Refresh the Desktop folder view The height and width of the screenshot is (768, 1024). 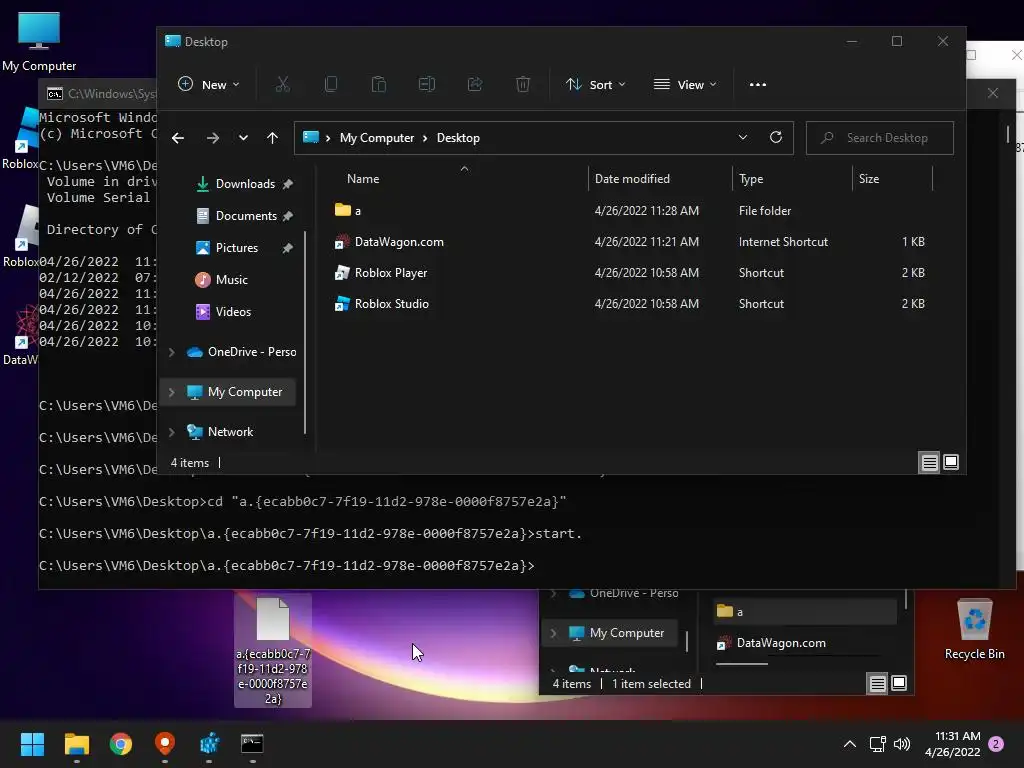coord(776,137)
